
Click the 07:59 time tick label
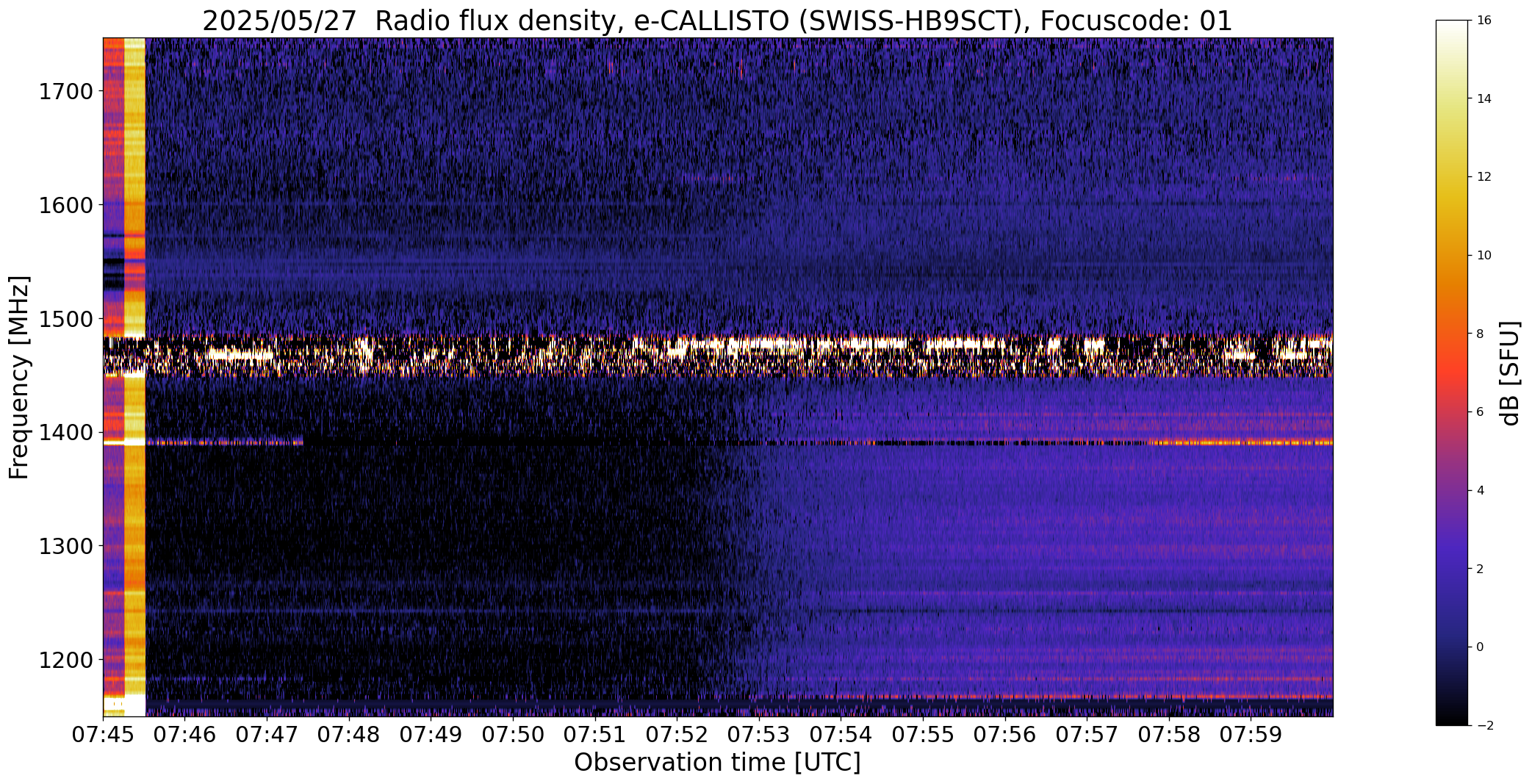1251,734
